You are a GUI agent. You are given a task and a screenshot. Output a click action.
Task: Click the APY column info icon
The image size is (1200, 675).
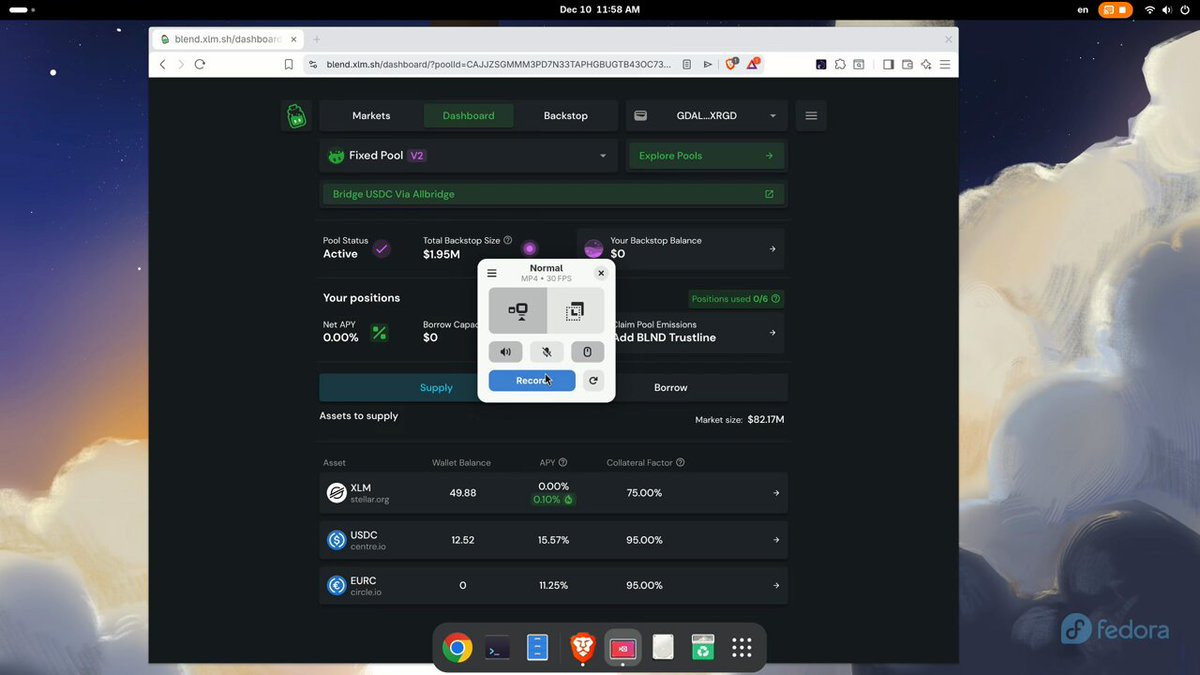point(563,463)
